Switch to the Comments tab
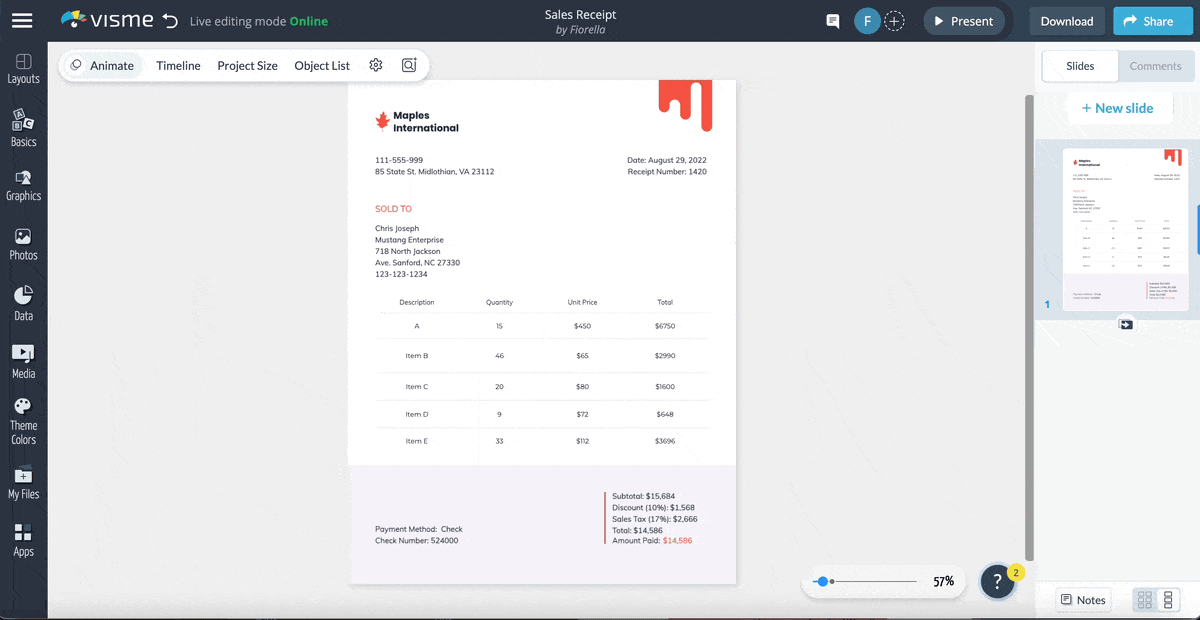1200x620 pixels. pyautogui.click(x=1155, y=65)
